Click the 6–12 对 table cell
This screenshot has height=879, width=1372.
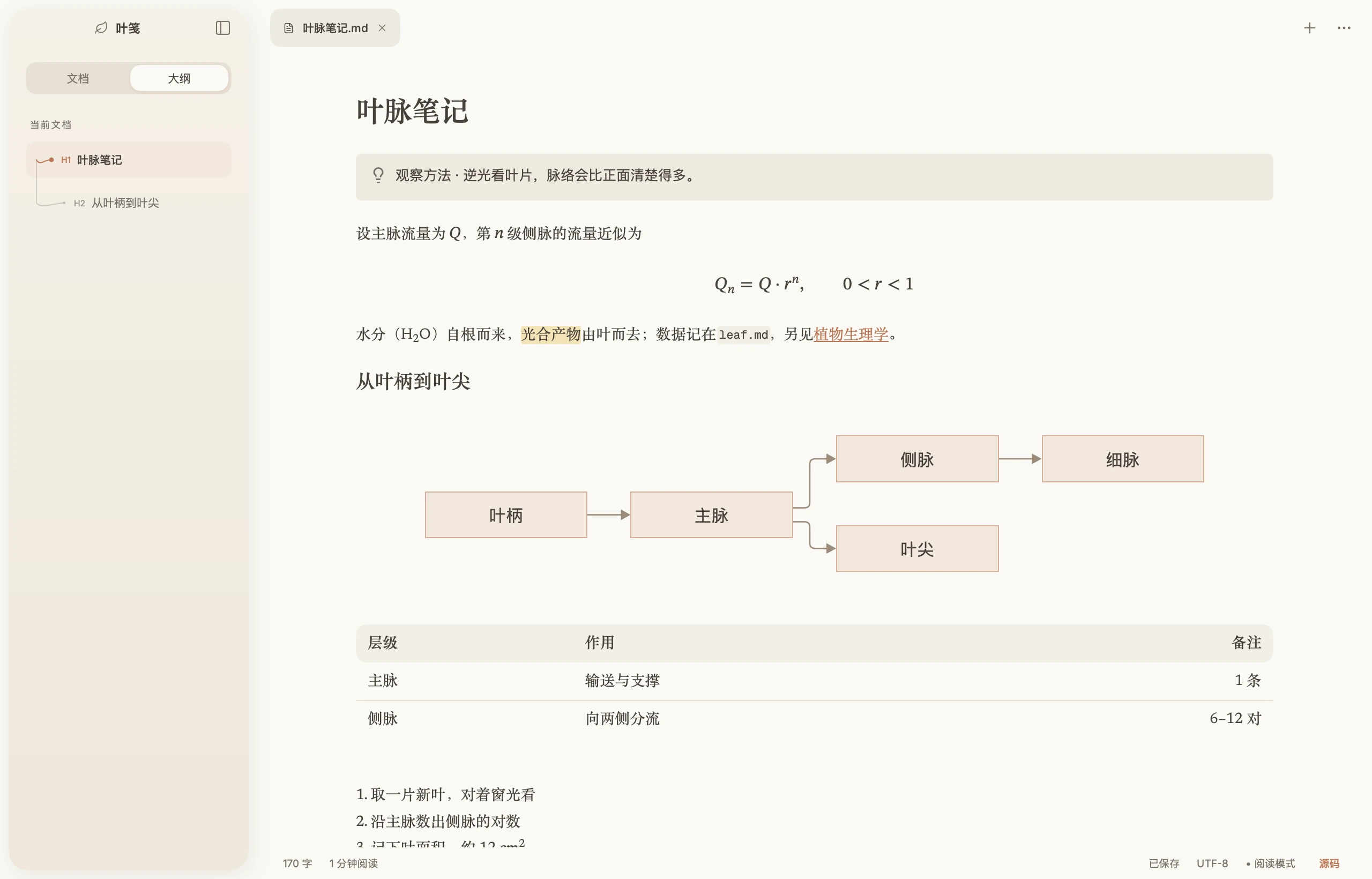[1235, 719]
